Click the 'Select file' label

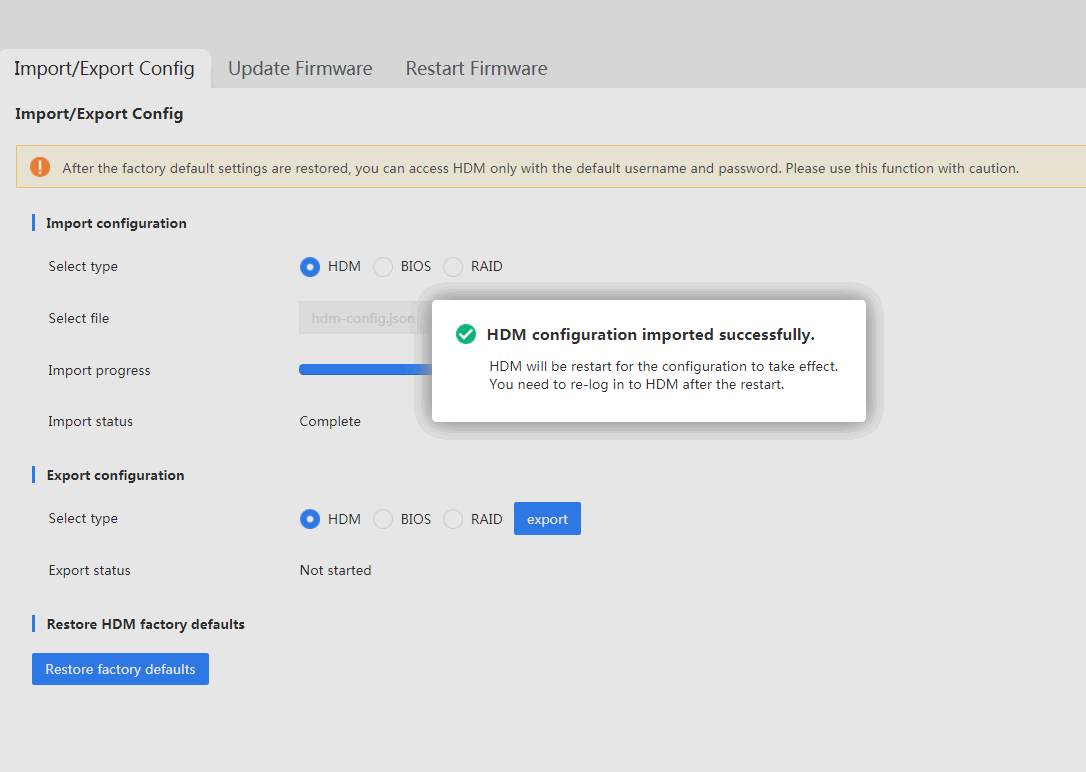[79, 318]
